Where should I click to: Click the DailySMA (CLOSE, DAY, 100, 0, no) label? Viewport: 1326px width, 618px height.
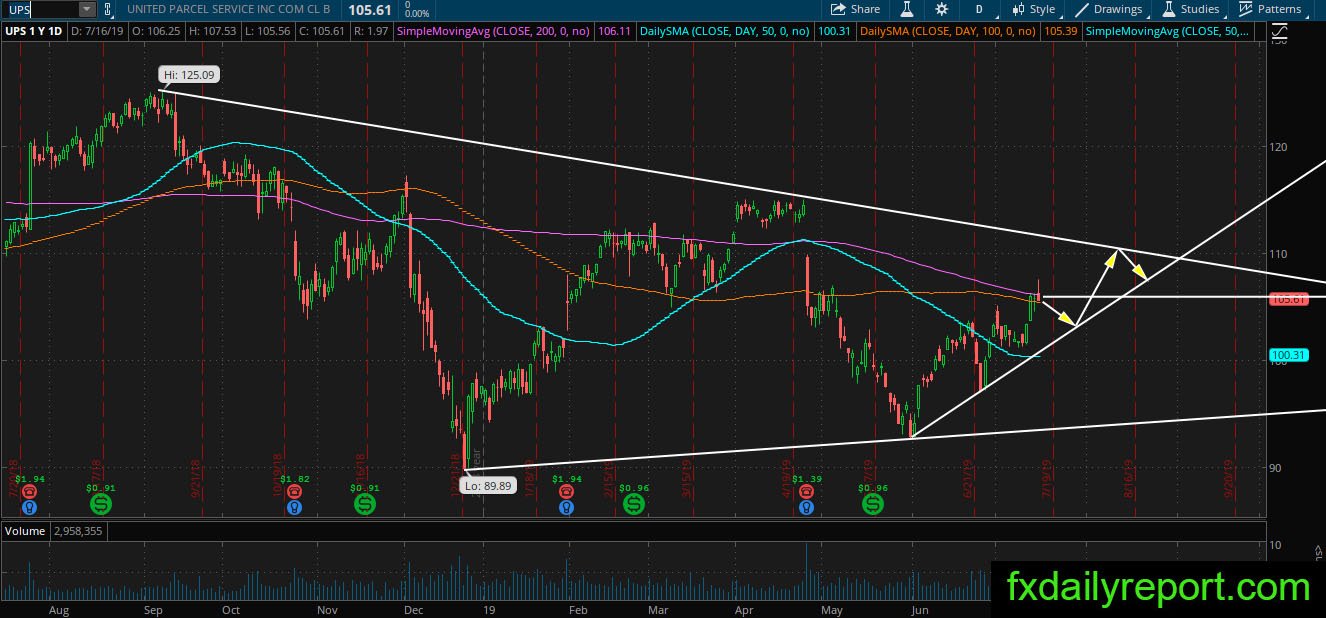[948, 32]
